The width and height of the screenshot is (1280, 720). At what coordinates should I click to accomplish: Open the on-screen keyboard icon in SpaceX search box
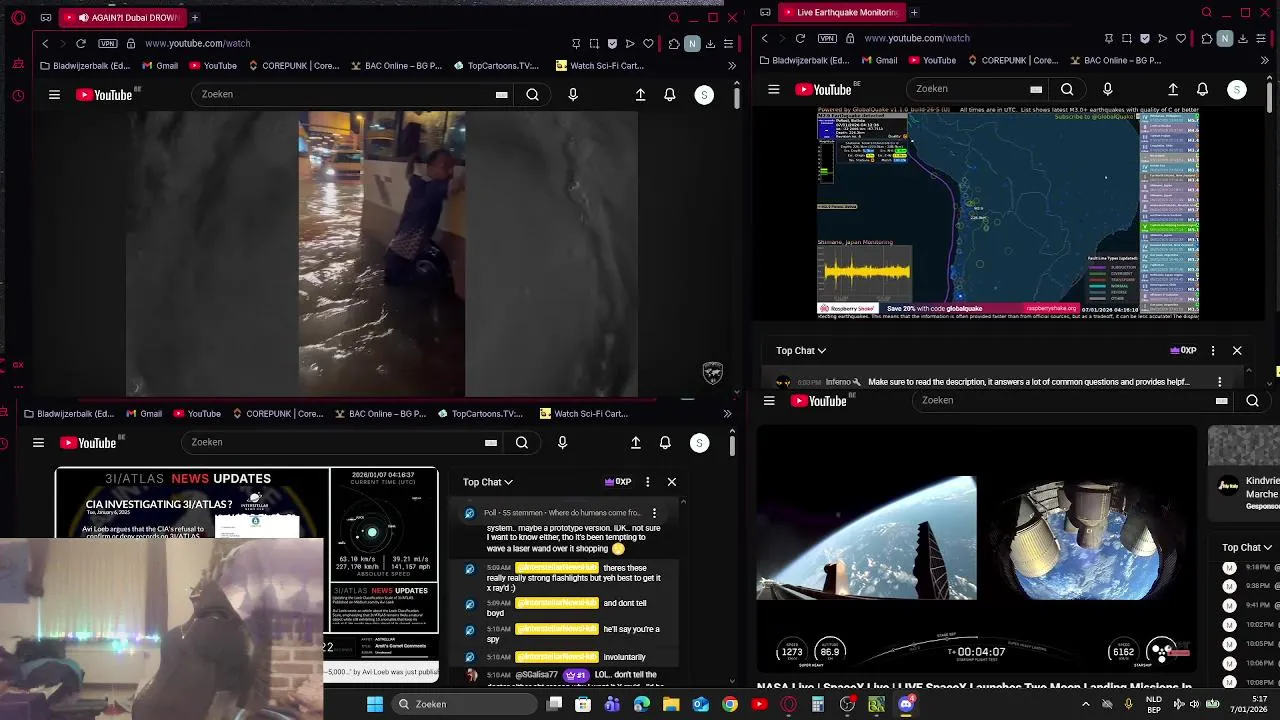1222,401
